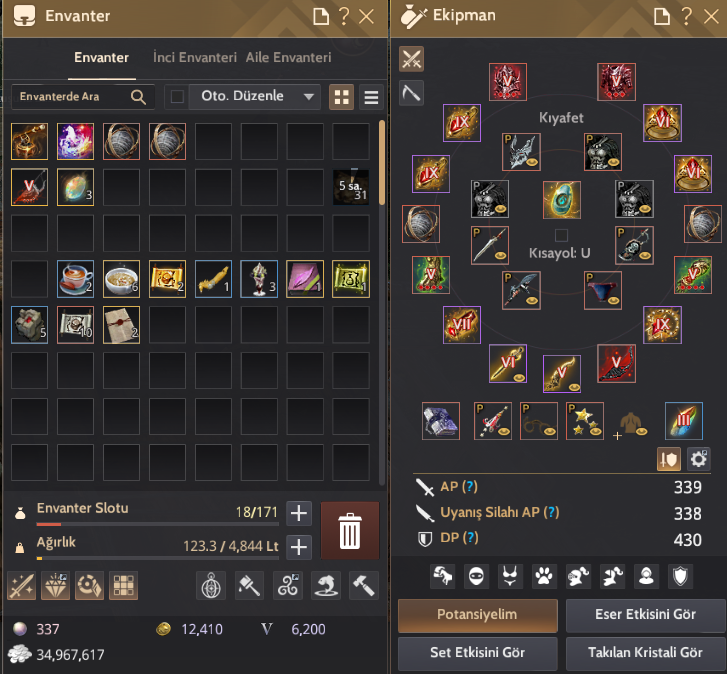
Task: Click the paw pet icon
Action: point(544,576)
